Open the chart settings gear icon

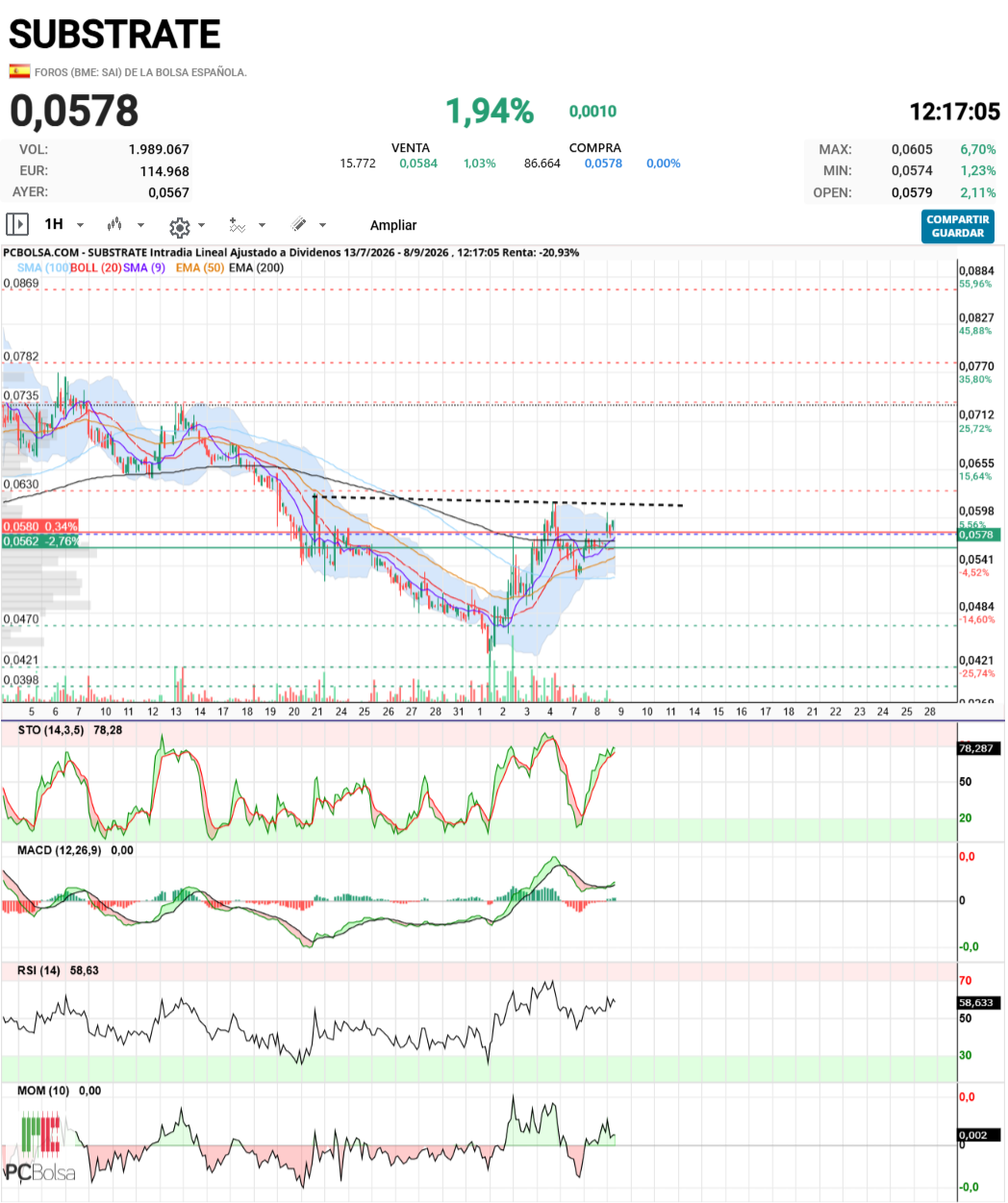click(x=179, y=226)
